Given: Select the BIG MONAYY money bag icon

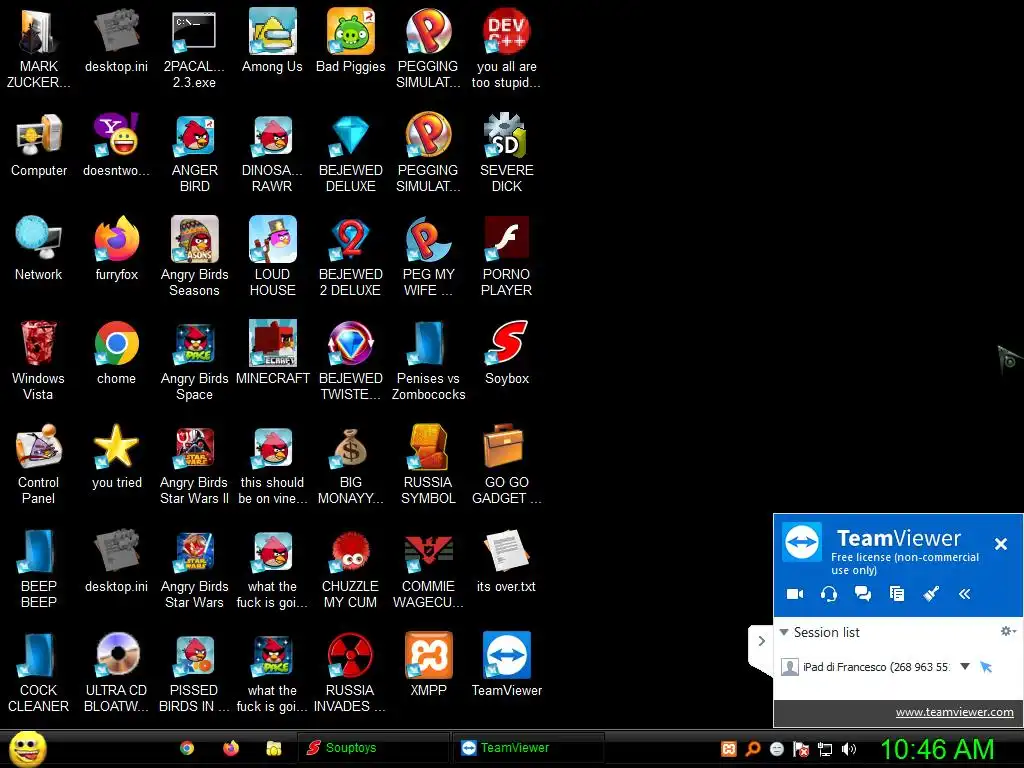Looking at the screenshot, I should [351, 464].
